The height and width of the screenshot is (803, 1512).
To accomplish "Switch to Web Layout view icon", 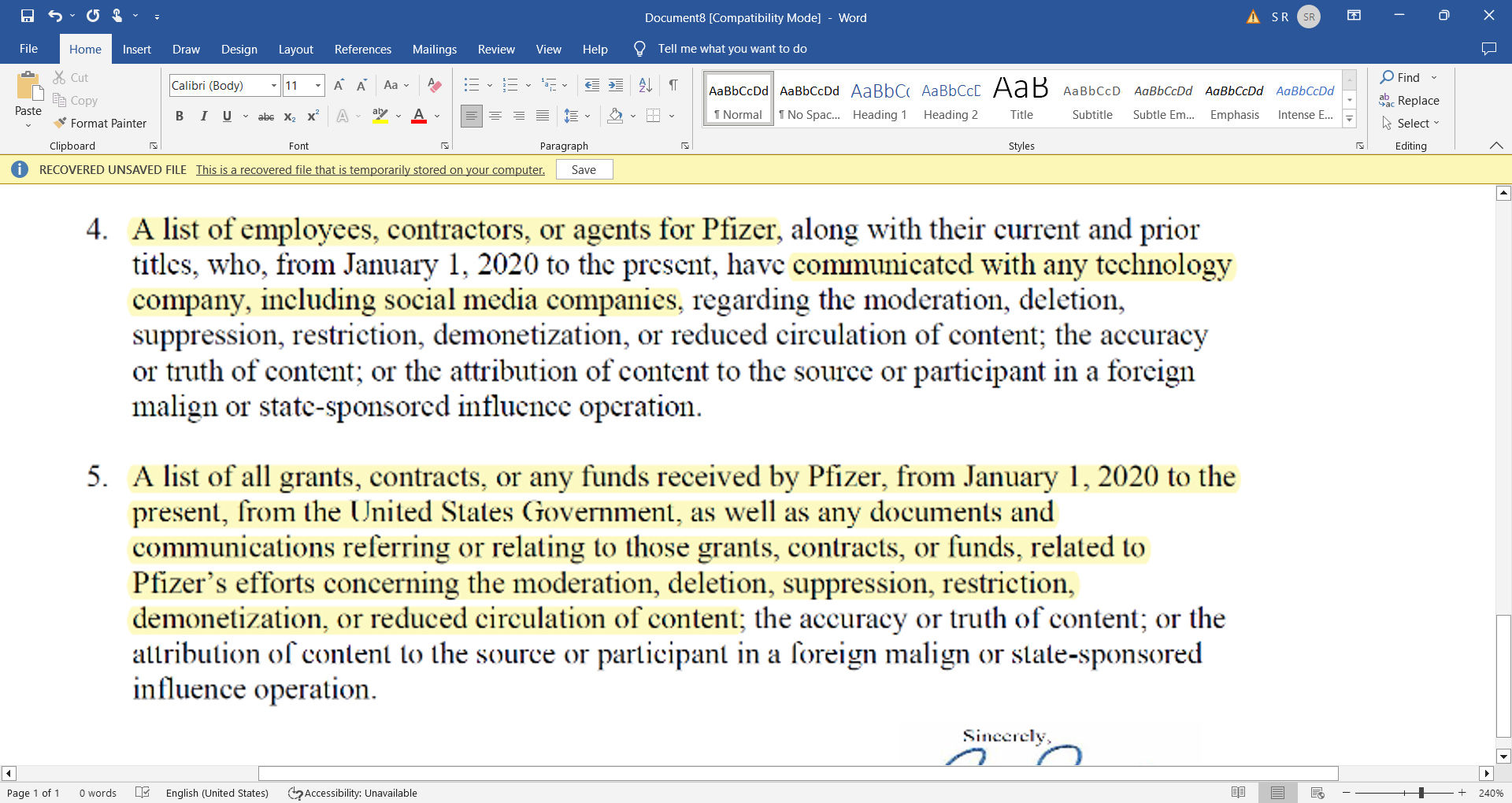I will tap(1317, 793).
